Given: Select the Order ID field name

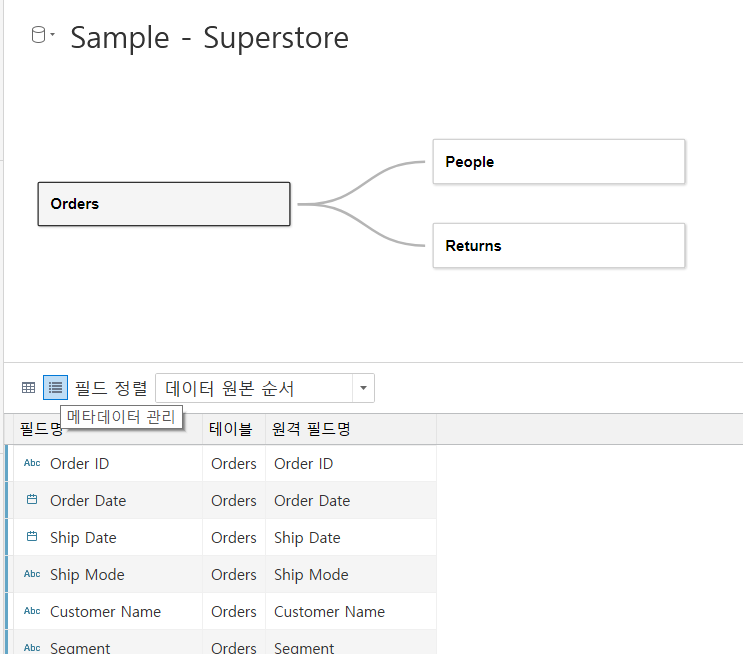Looking at the screenshot, I should tap(80, 463).
